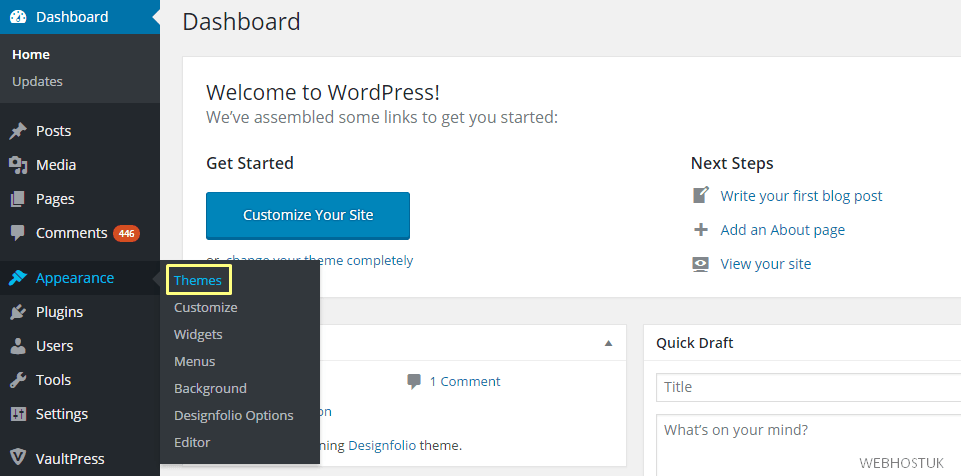This screenshot has height=476, width=961.
Task: Choose Customize from the Appearance submenu
Action: pos(205,308)
